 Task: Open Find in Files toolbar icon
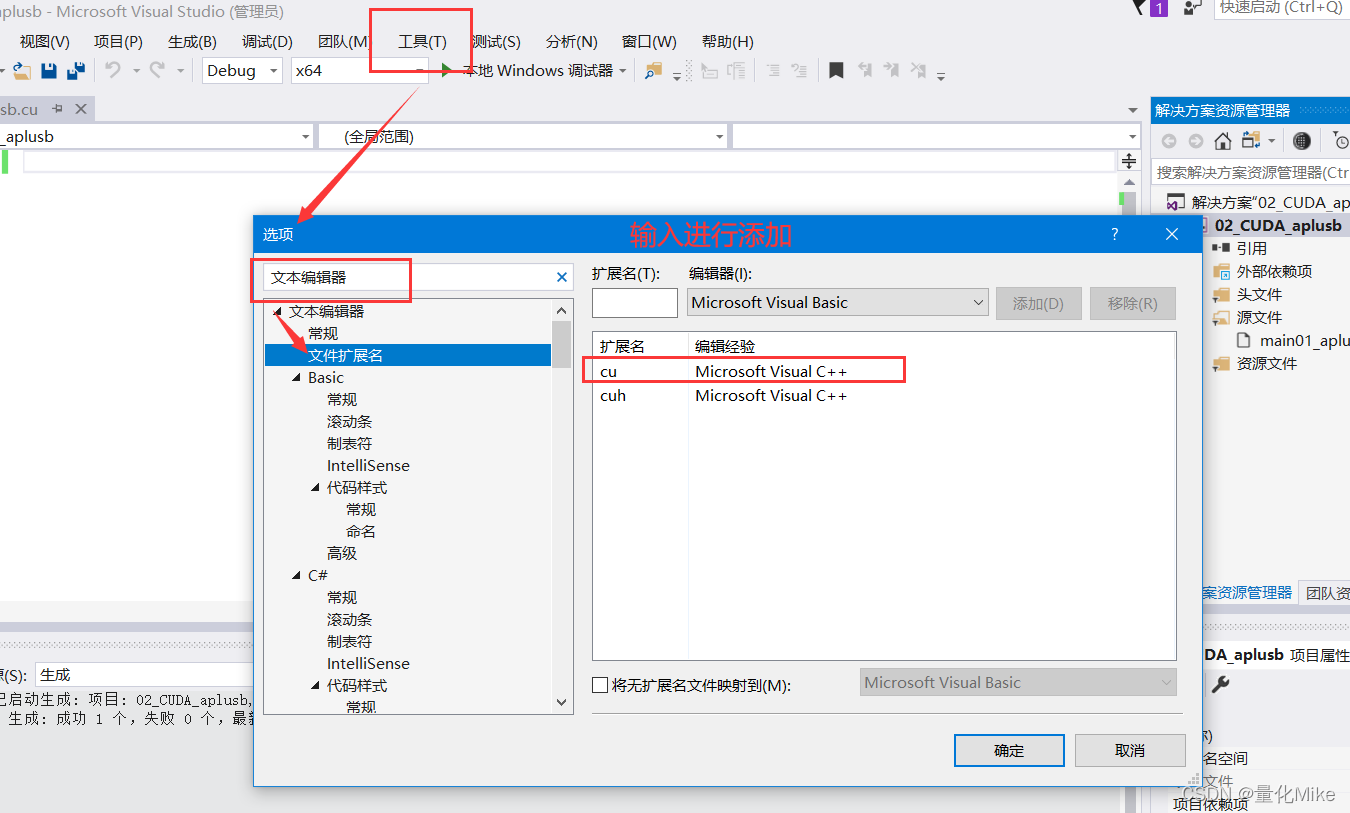653,71
